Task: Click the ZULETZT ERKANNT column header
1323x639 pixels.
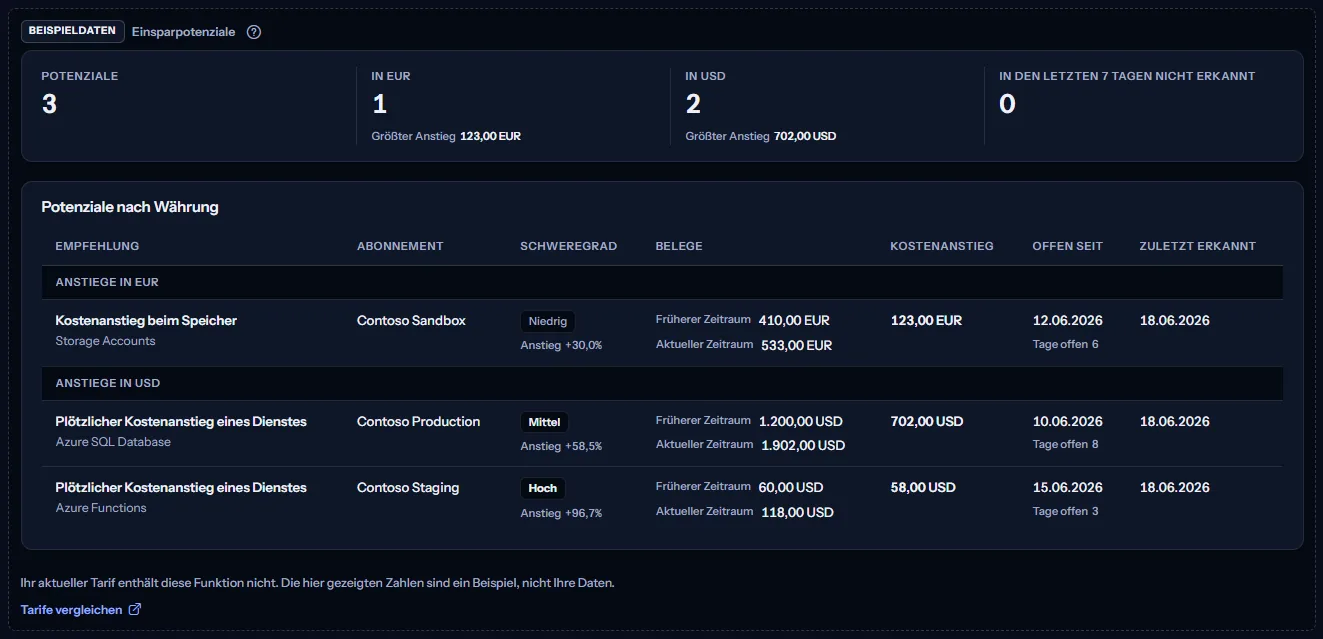Action: 1198,246
